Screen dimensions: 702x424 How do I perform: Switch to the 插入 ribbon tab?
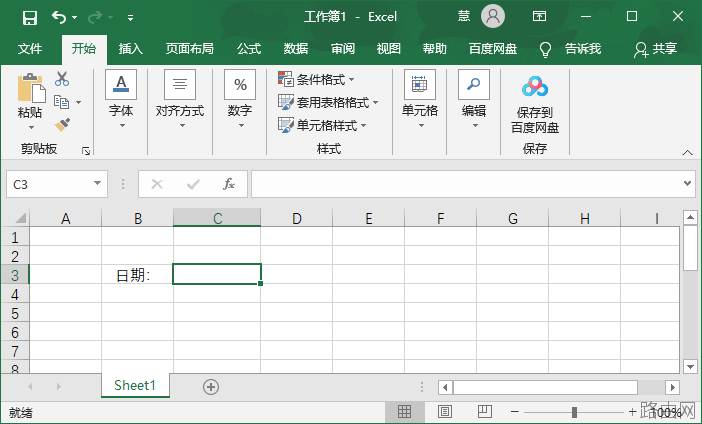tap(131, 48)
